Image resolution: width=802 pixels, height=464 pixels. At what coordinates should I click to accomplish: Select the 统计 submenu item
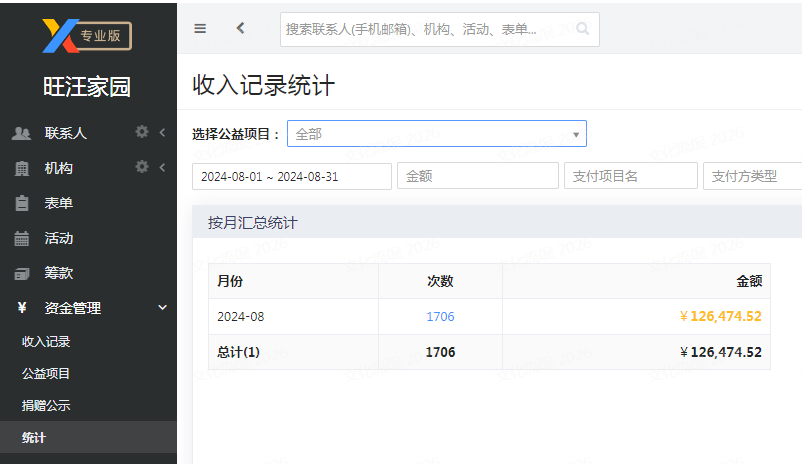tap(88, 437)
